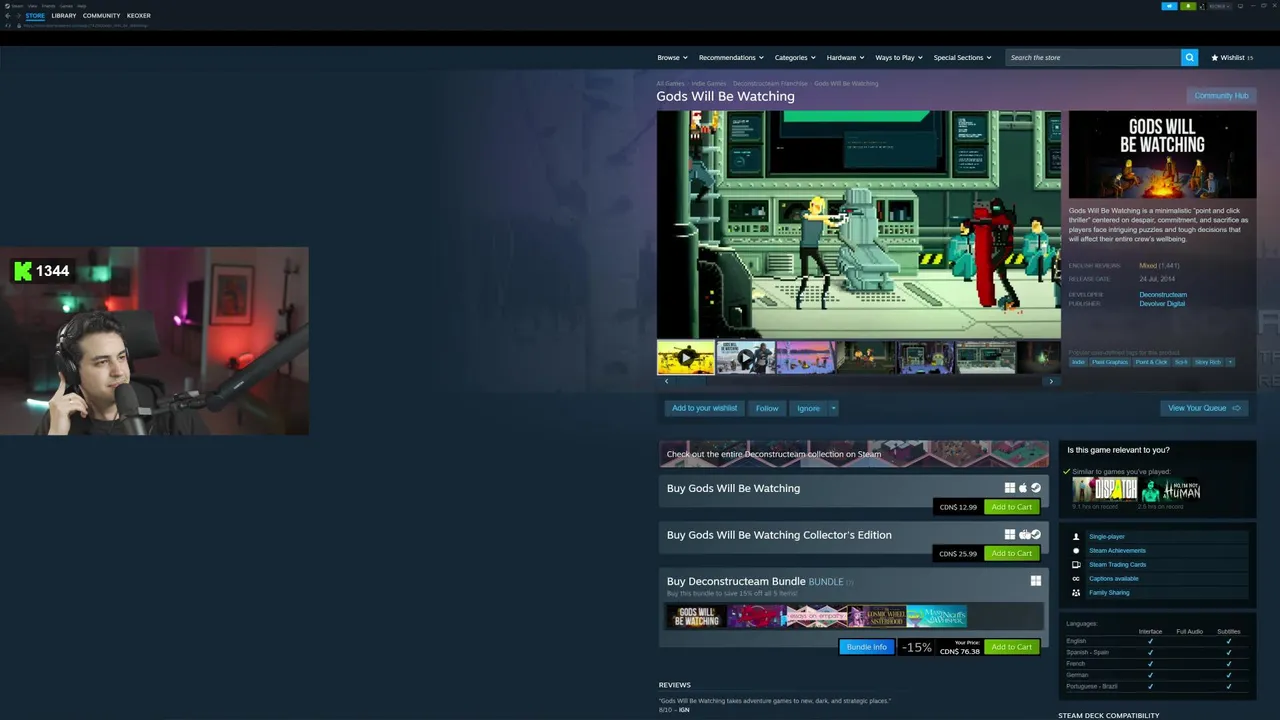Open the Deconstructeam collection banner
This screenshot has height=720, width=1280.
tap(854, 454)
